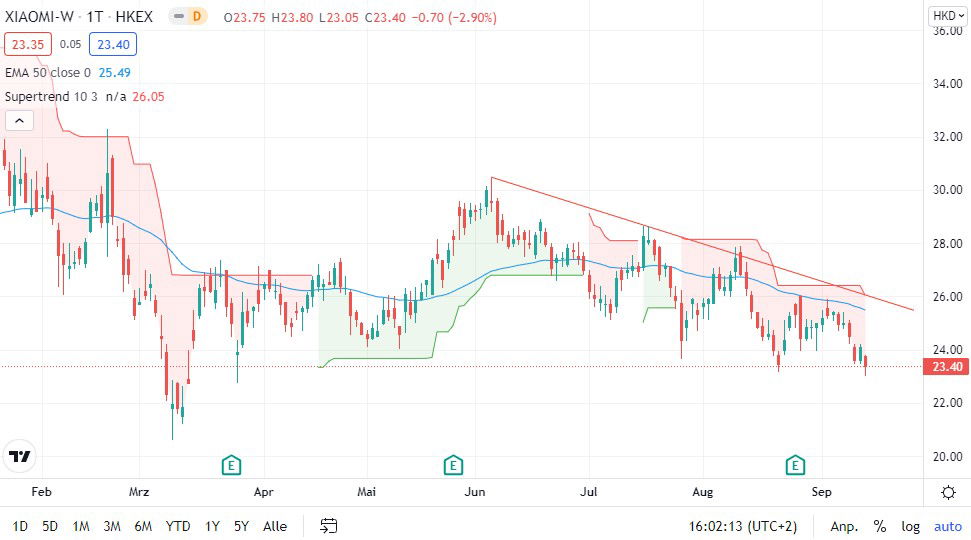Screen dimensions: 971x540
Task: Toggle percent scale mode
Action: pos(880,526)
